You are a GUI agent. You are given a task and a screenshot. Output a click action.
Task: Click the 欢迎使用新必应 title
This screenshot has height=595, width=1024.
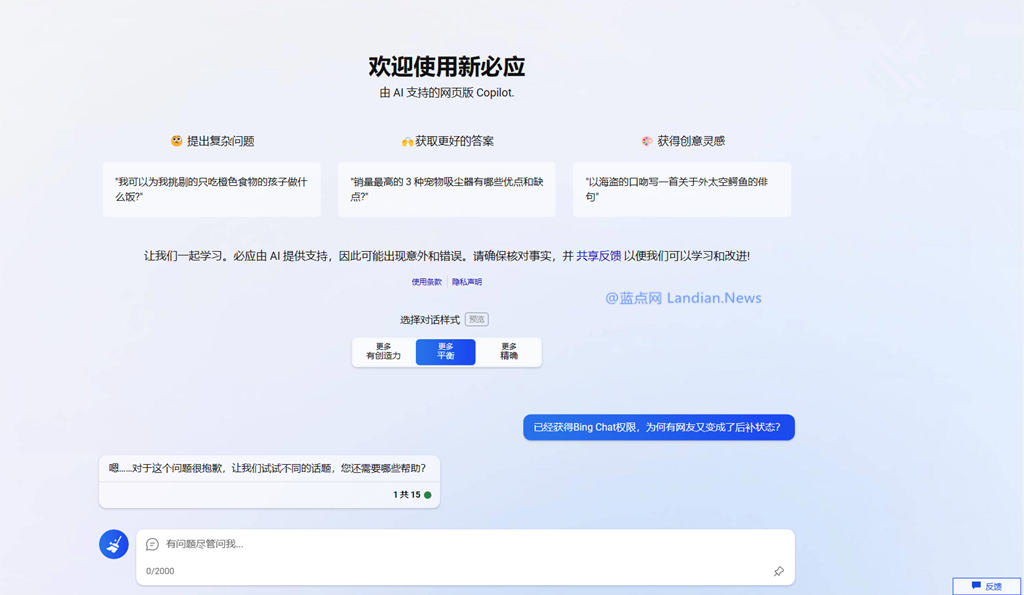(x=447, y=67)
